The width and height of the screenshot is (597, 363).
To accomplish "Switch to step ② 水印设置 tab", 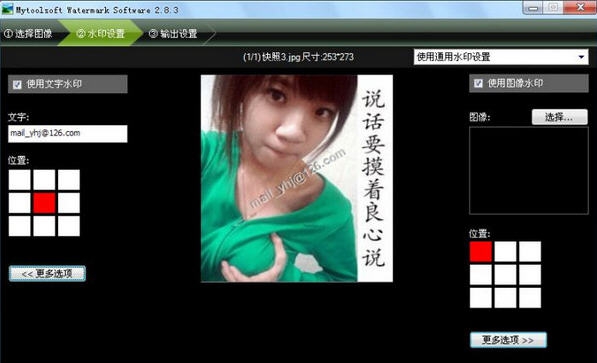I will (100, 34).
